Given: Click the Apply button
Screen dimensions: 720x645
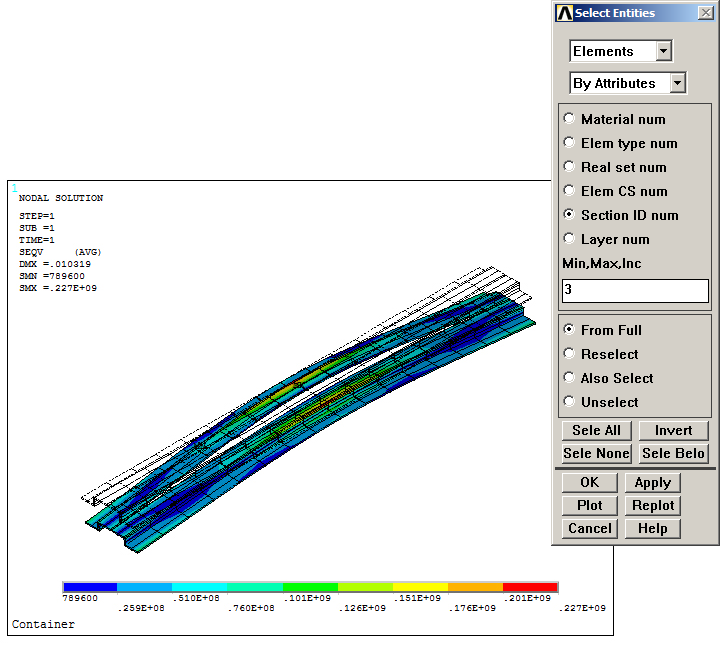Looking at the screenshot, I should tap(652, 482).
